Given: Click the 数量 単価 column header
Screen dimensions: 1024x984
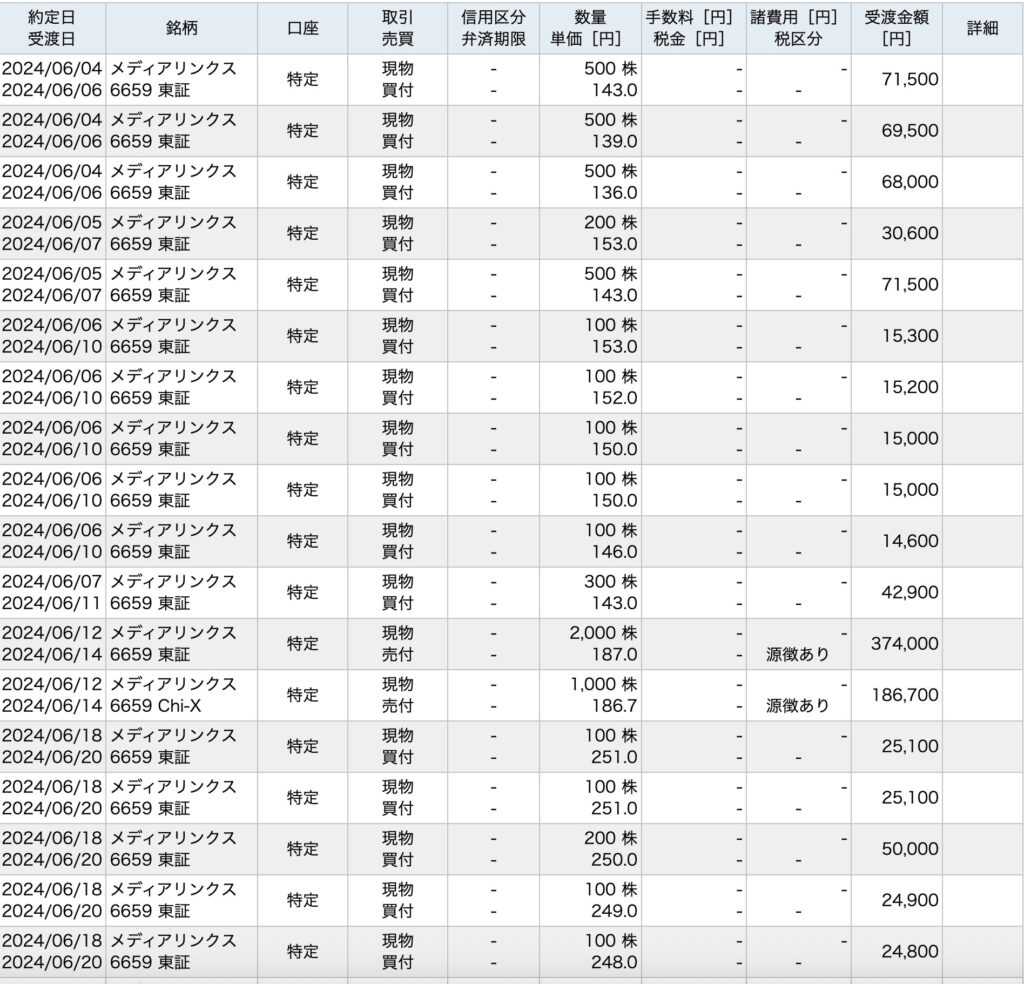Looking at the screenshot, I should pos(590,28).
